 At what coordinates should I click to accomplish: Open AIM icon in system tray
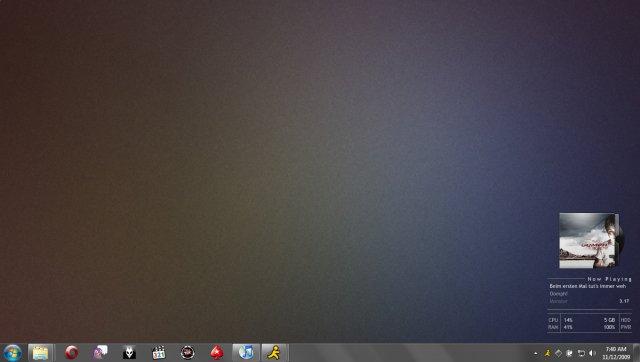547,353
